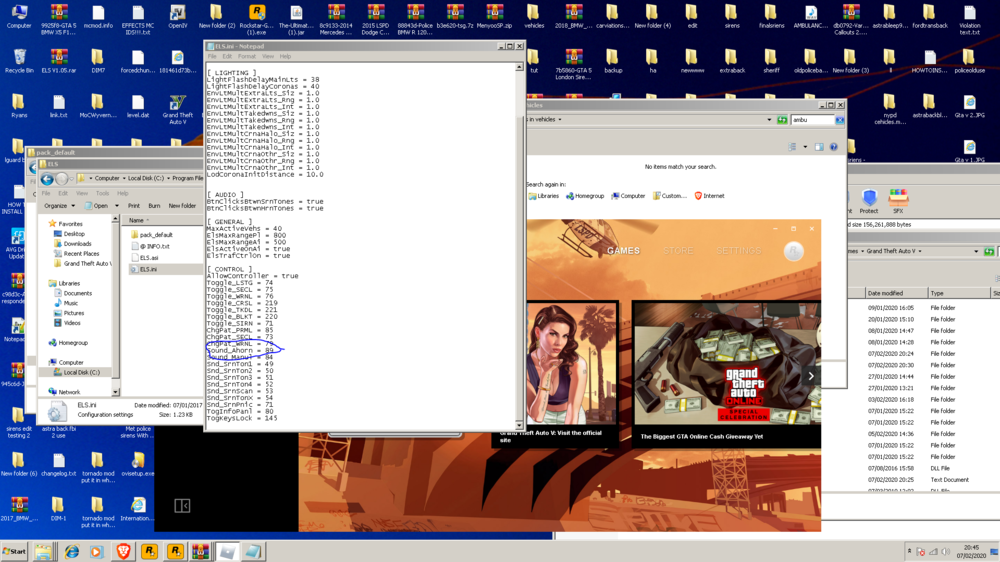Screen dimensions: 1000x562
Task: Switch to the SETTINGS tab in Rockstar launcher
Action: 739,251
